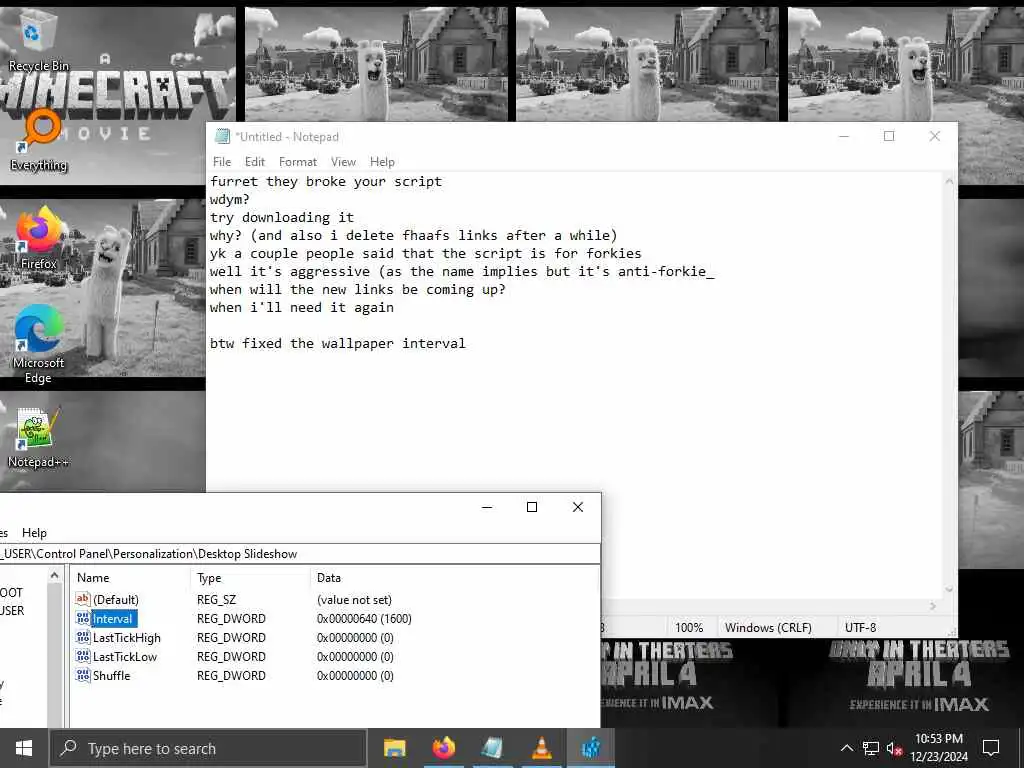Click the REG_SZ type cell
1024x768 pixels.
(x=216, y=600)
